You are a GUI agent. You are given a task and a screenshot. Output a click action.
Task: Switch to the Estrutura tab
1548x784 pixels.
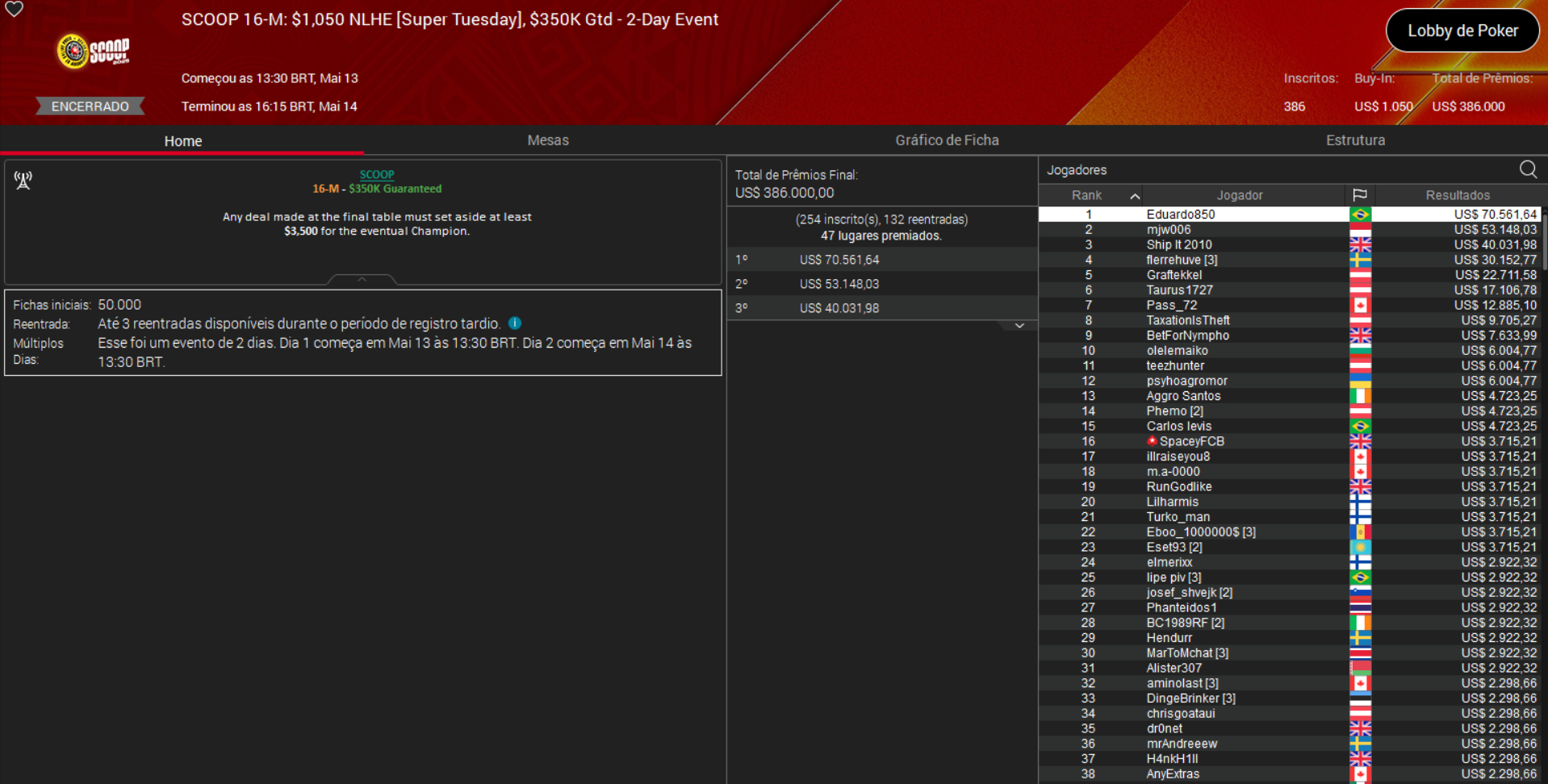coord(1355,140)
